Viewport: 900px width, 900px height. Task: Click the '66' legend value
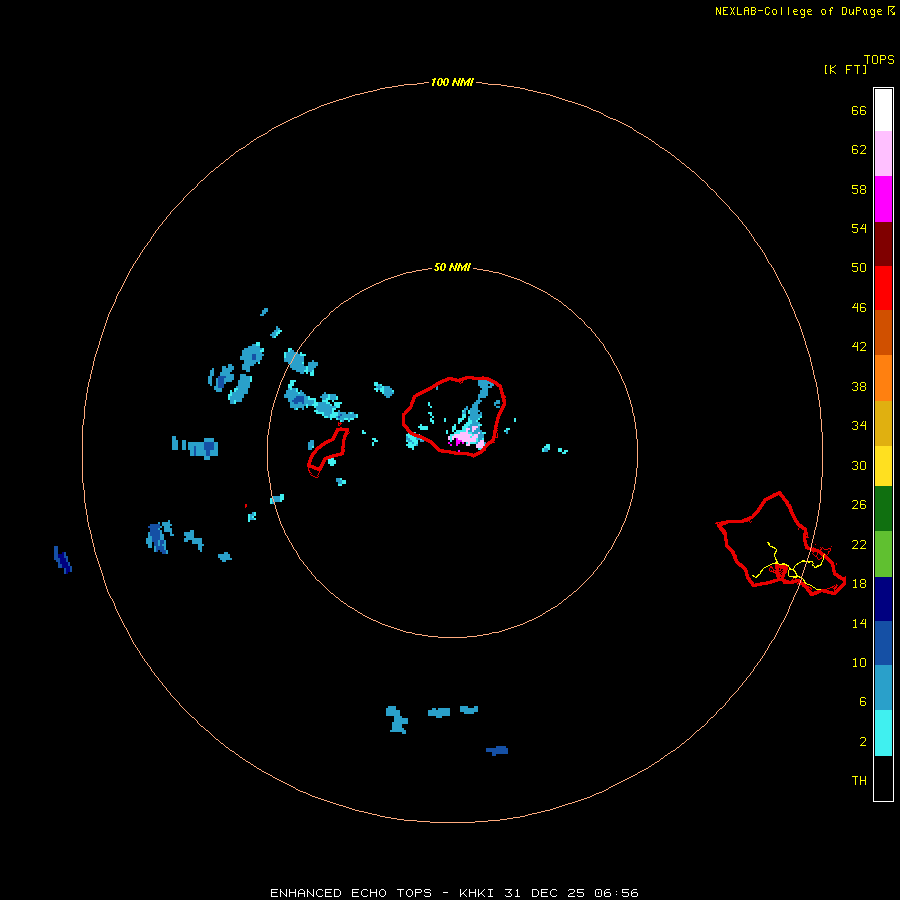pos(859,110)
